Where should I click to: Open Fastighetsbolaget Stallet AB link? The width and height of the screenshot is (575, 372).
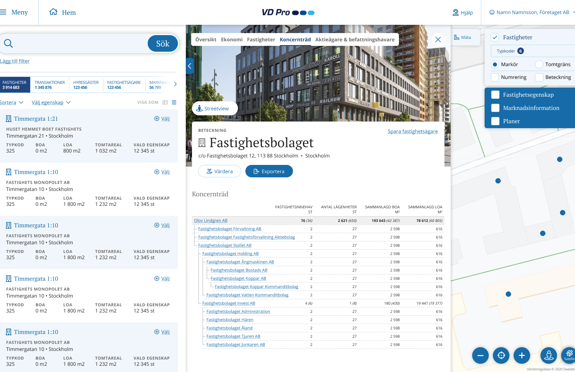point(225,245)
